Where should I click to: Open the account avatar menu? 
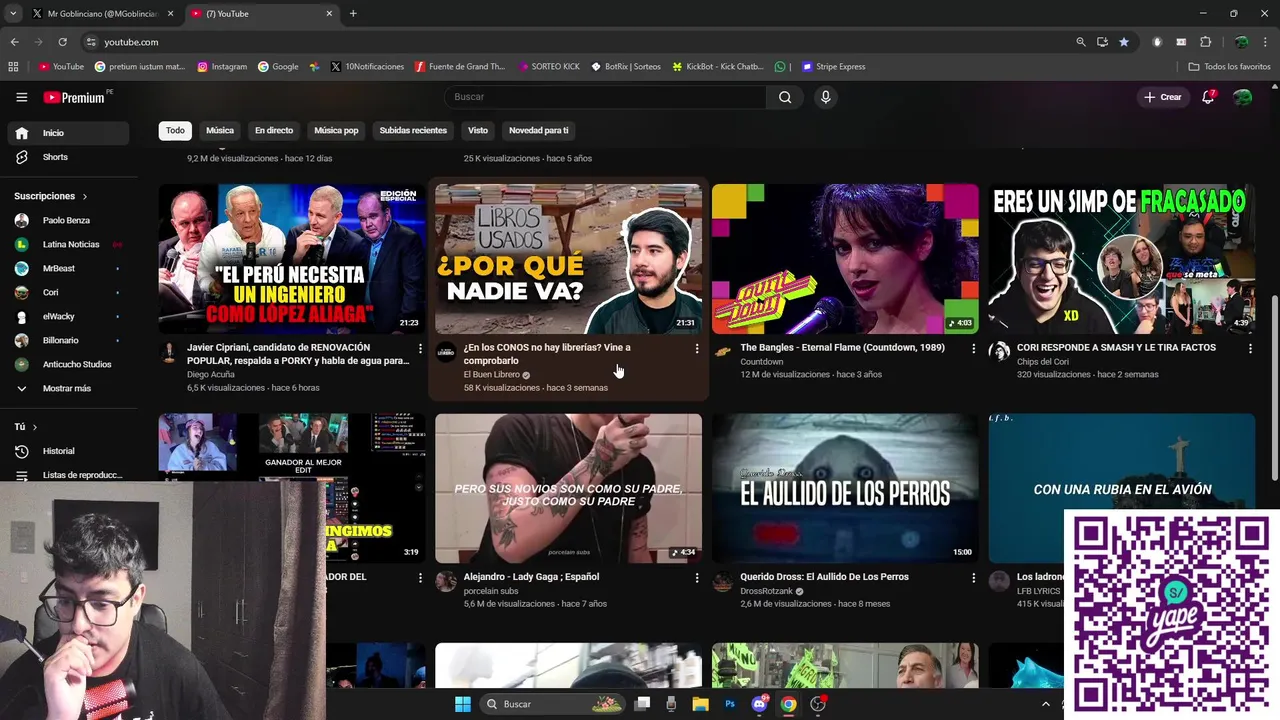[1242, 97]
